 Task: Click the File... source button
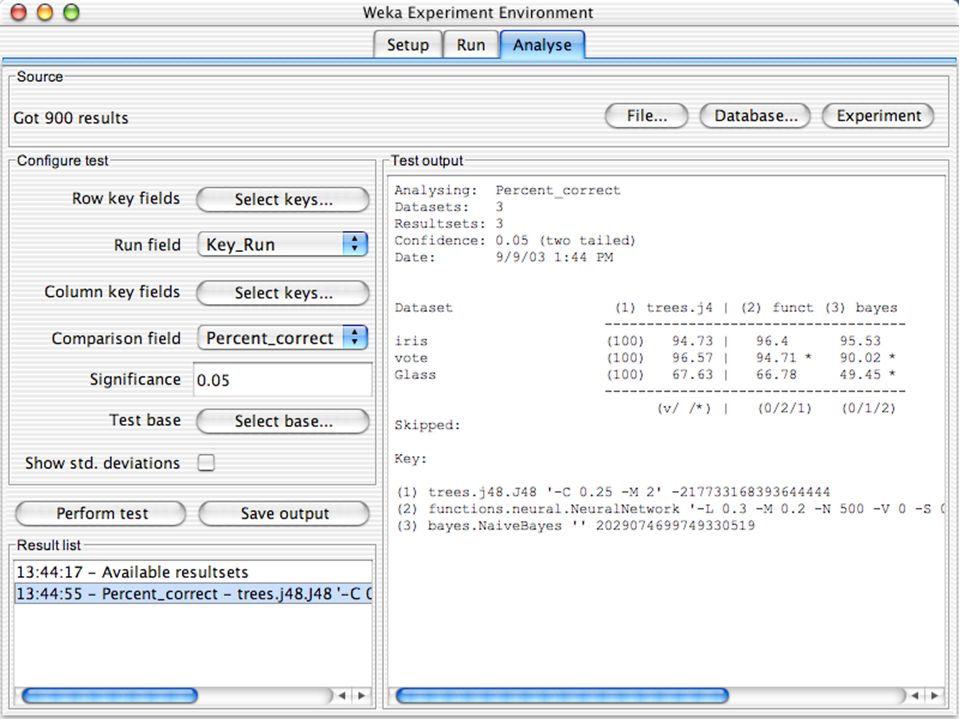point(647,116)
